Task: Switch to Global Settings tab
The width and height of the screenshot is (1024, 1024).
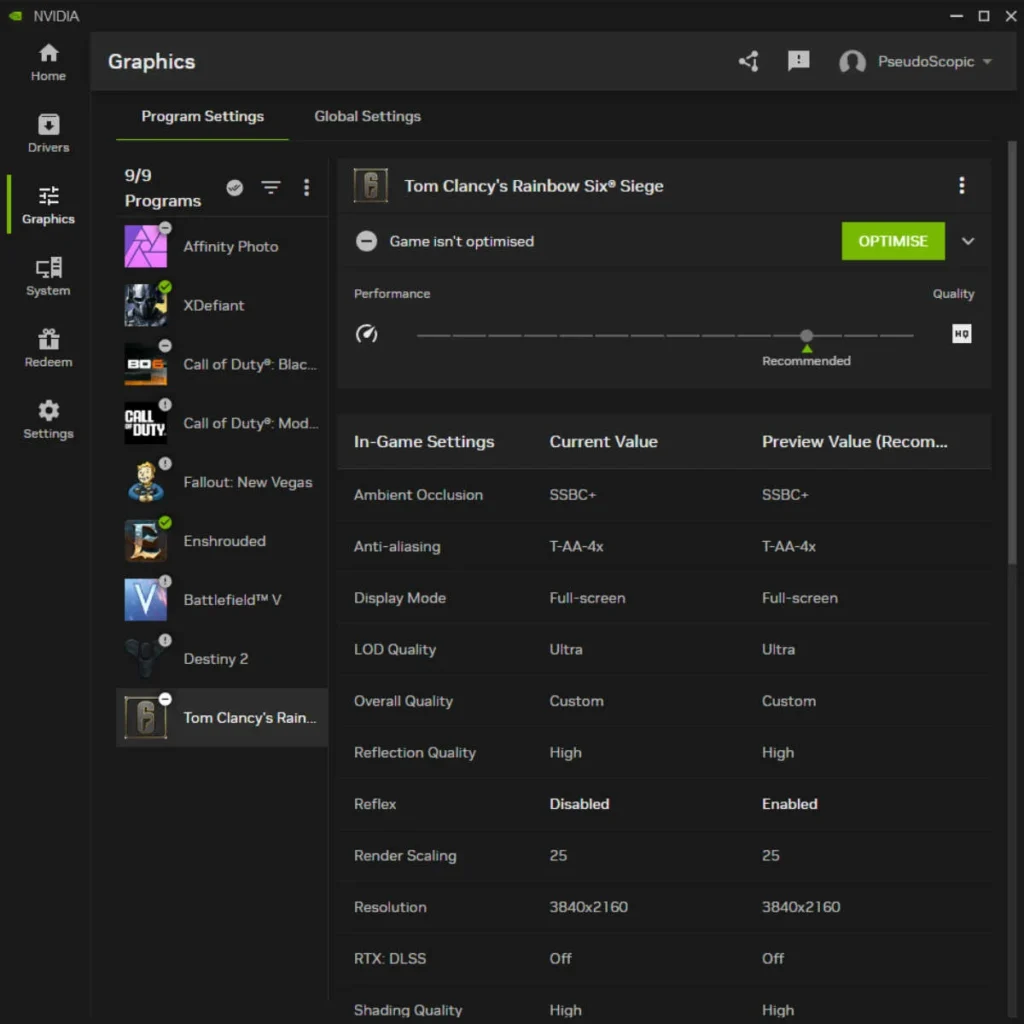Action: point(367,116)
